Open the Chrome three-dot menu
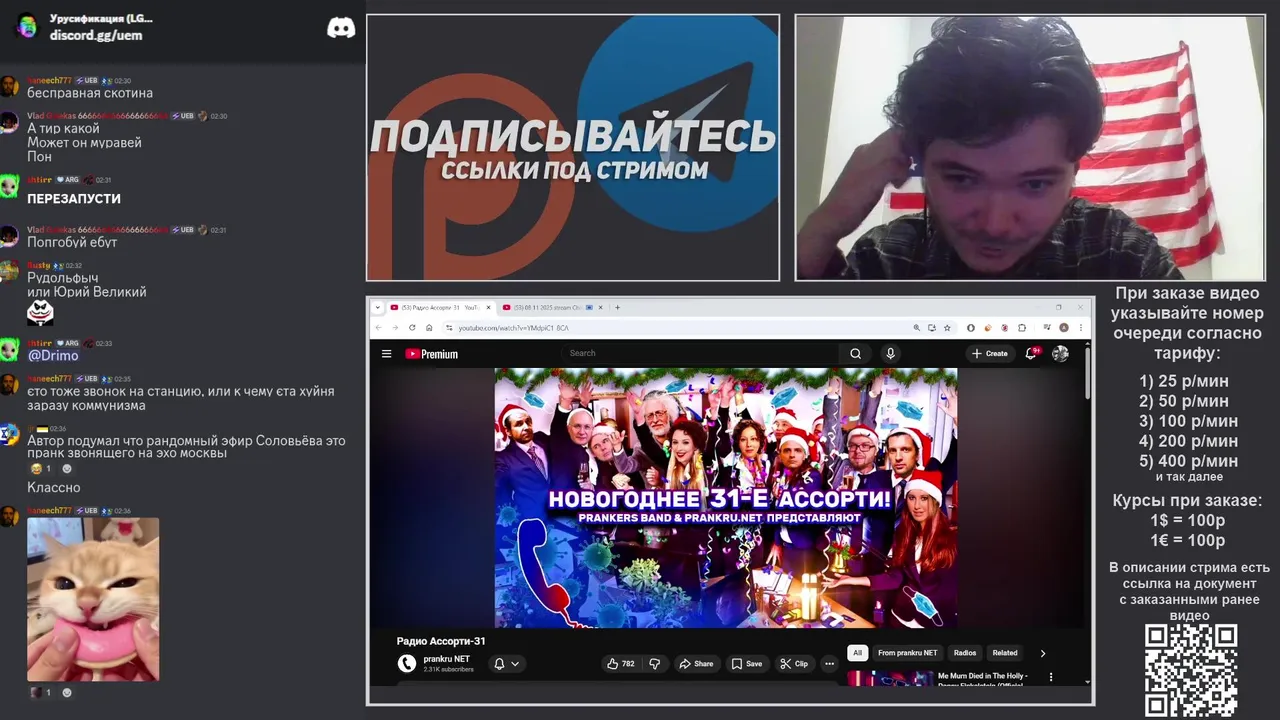The image size is (1280, 720). pyautogui.click(x=1080, y=327)
